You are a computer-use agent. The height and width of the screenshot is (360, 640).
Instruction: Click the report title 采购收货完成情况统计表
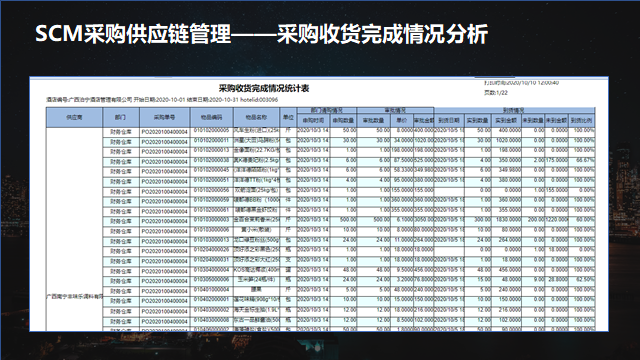[264, 88]
